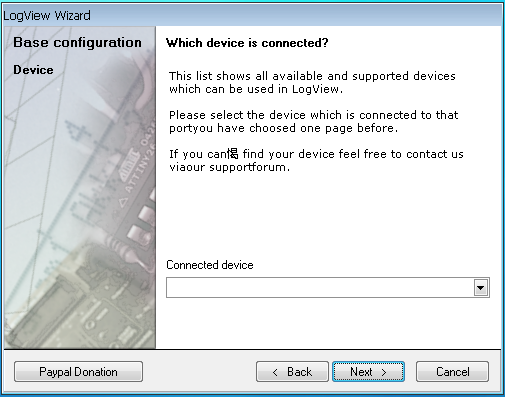Select the LogView Wizard title bar
This screenshot has width=505, height=397.
(252, 15)
